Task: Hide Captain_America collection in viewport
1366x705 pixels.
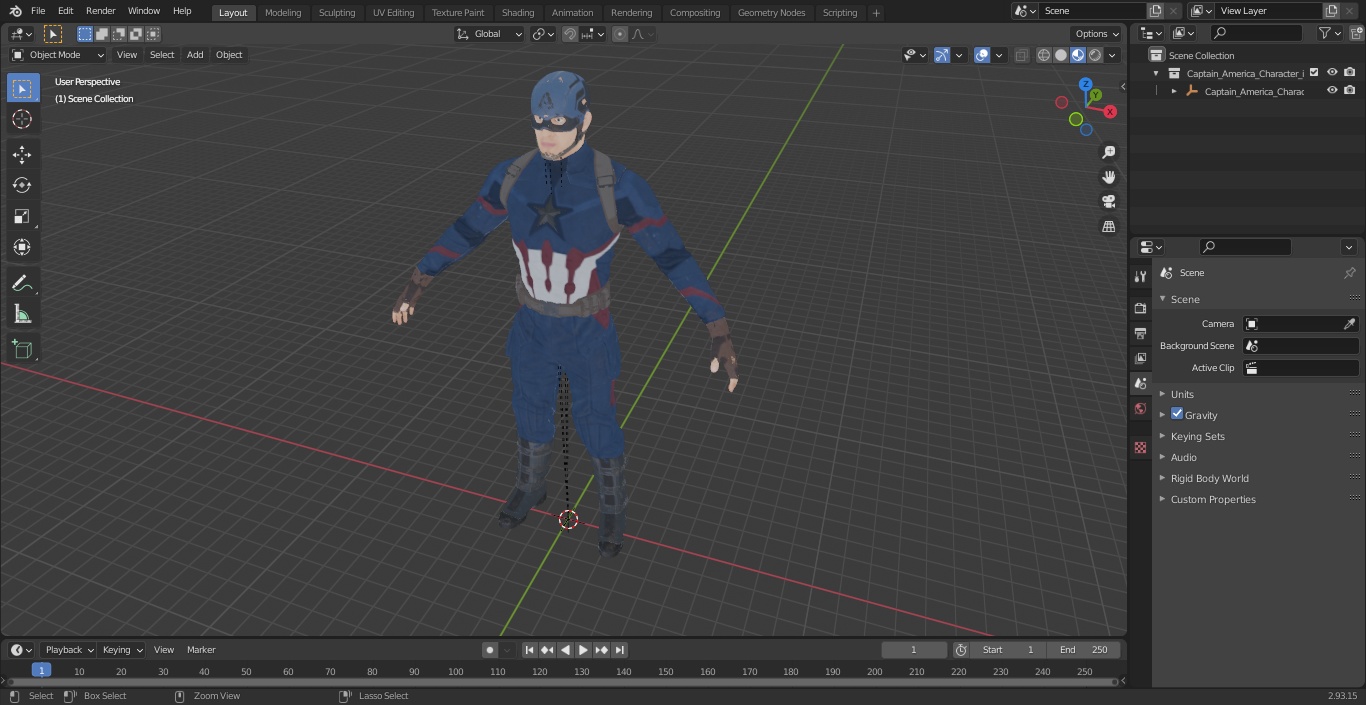Action: point(1332,72)
